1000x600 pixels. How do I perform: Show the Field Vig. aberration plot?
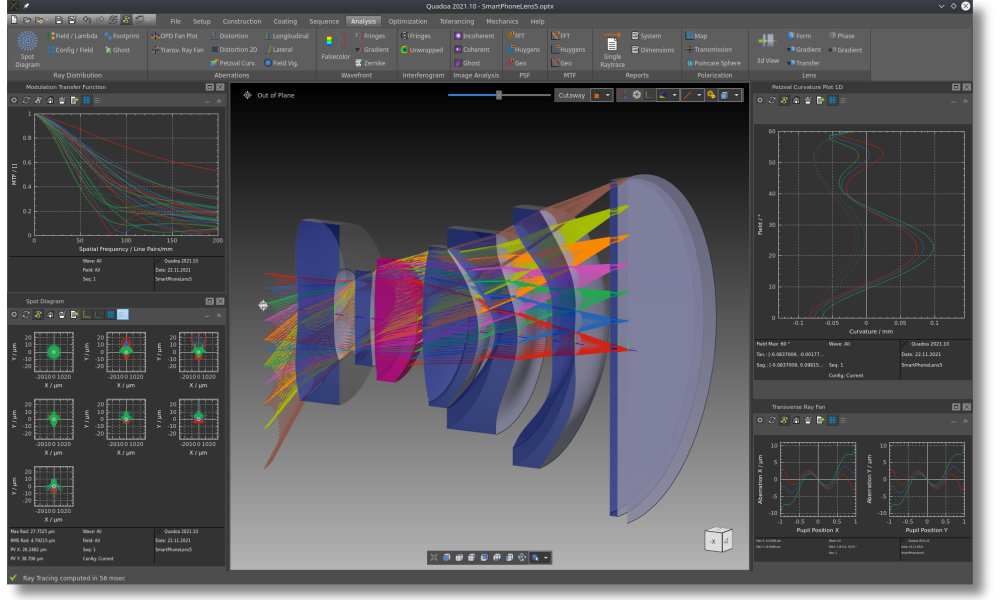click(x=284, y=62)
